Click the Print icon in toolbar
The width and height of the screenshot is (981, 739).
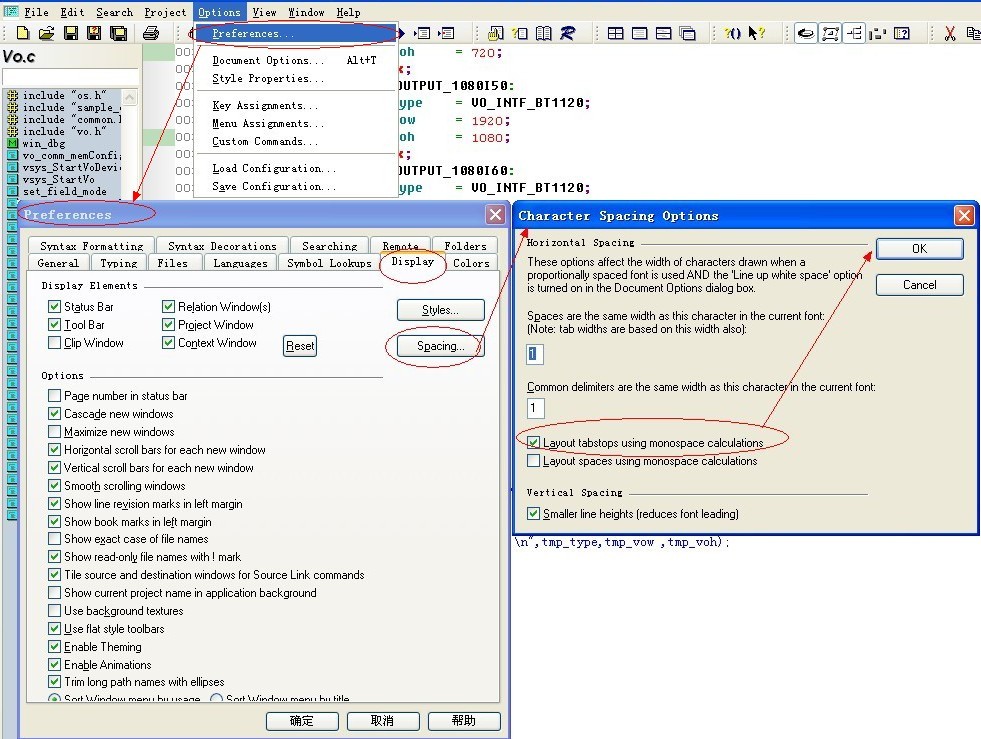tap(151, 33)
